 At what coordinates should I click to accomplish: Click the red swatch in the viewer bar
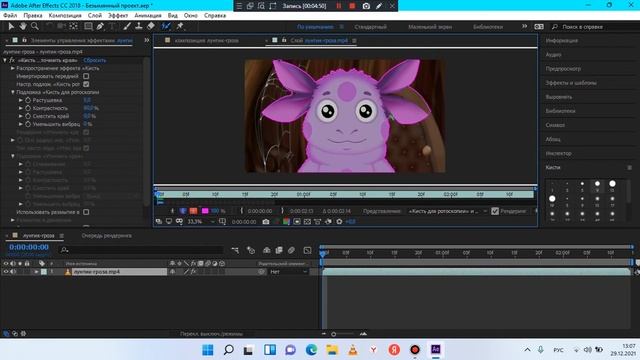193,211
